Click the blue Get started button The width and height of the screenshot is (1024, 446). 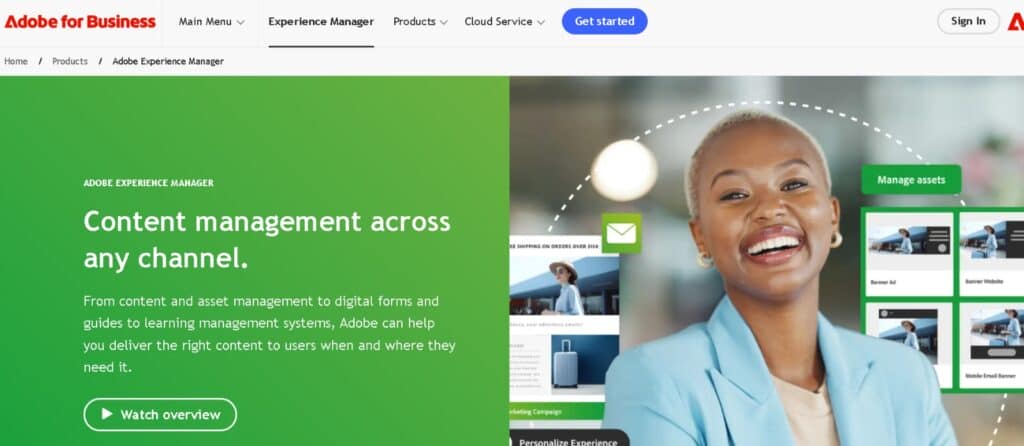coord(605,22)
